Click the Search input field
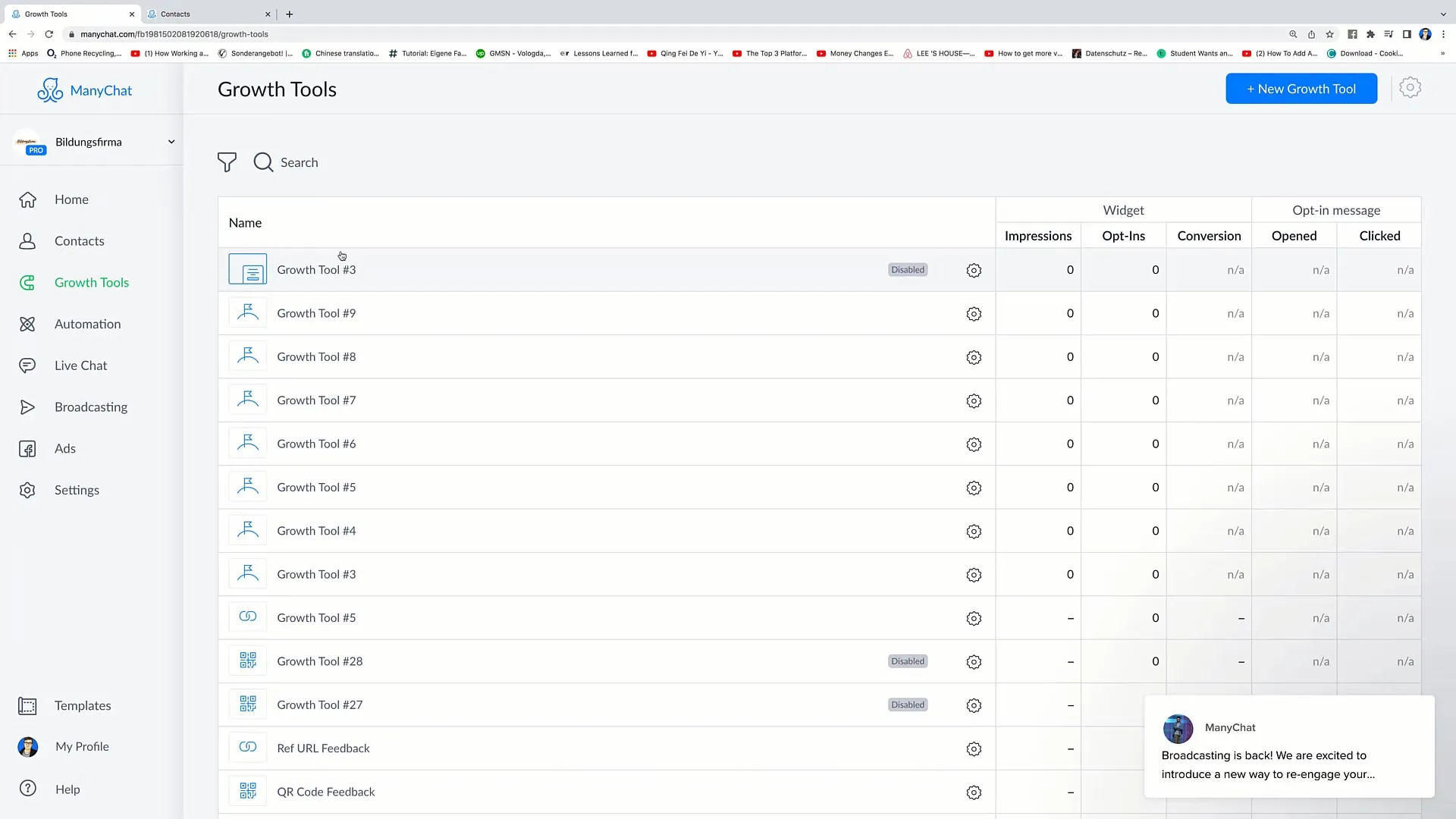Image resolution: width=1456 pixels, height=819 pixels. tap(299, 162)
